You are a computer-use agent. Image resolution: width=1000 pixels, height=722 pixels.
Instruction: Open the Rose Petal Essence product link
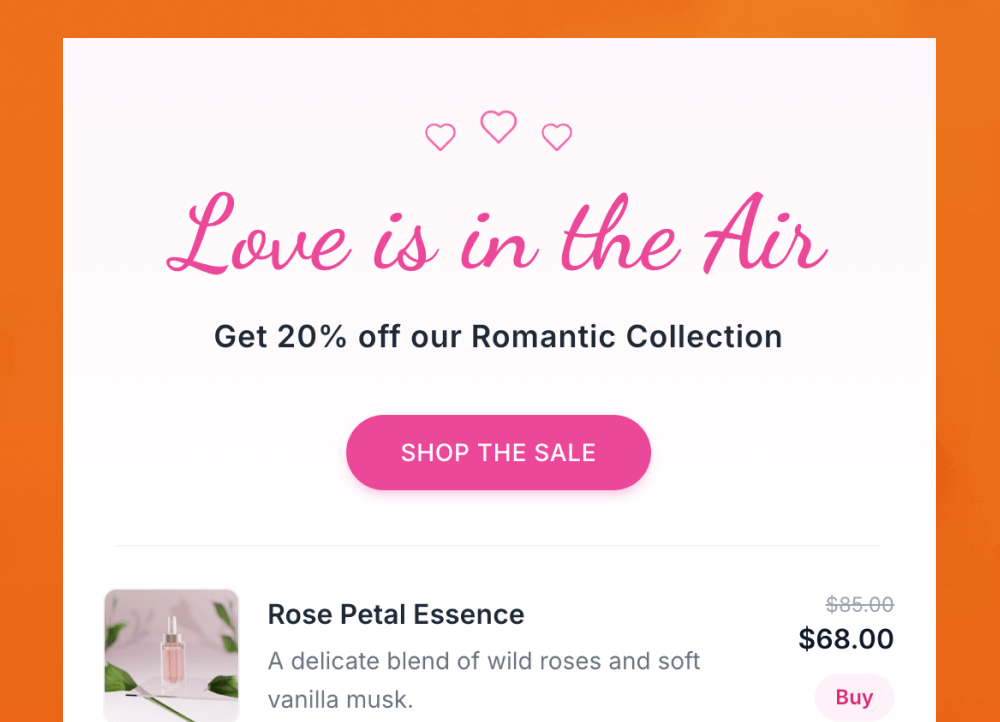pyautogui.click(x=395, y=614)
